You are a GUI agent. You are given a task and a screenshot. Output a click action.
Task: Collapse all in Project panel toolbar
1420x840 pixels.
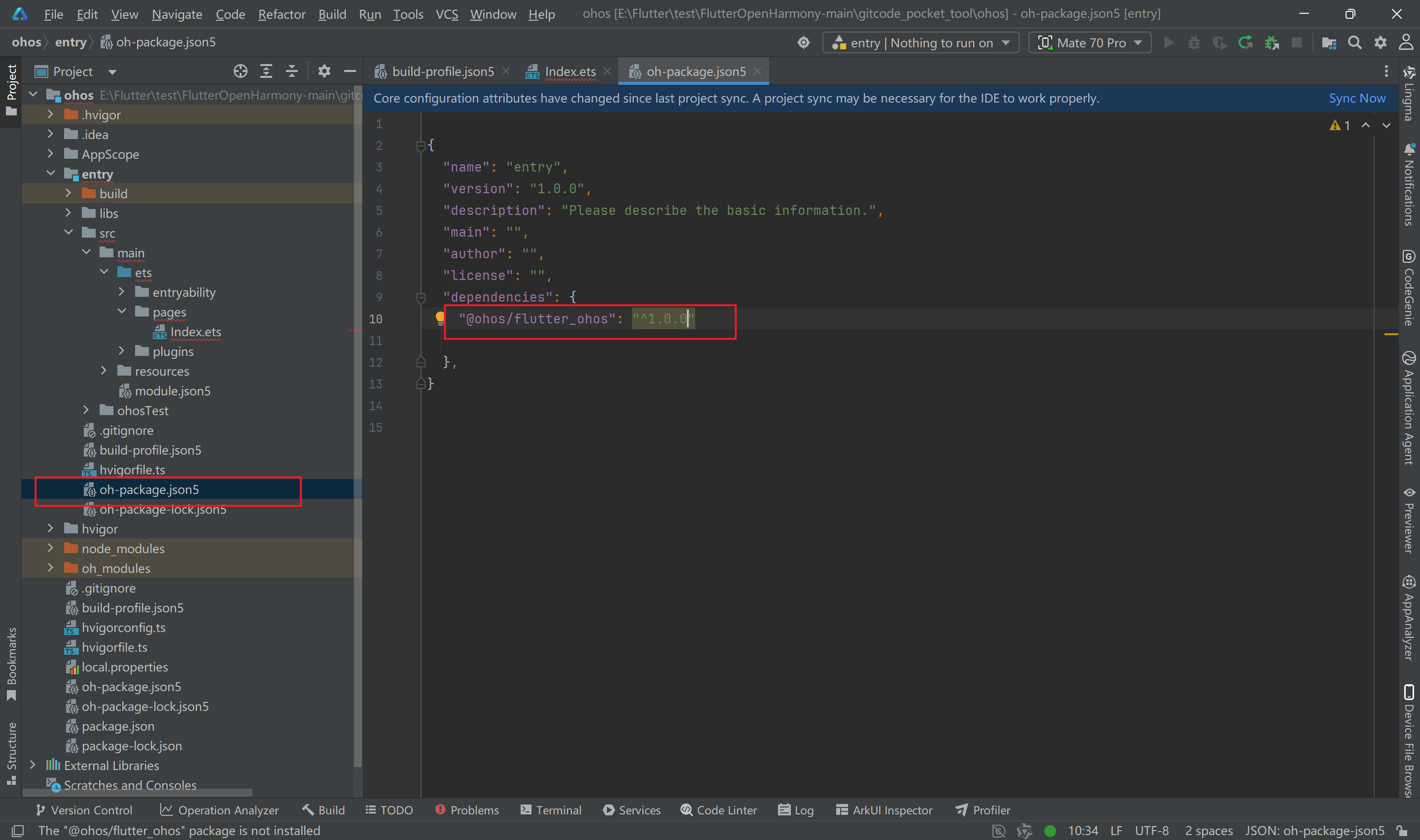(x=291, y=71)
